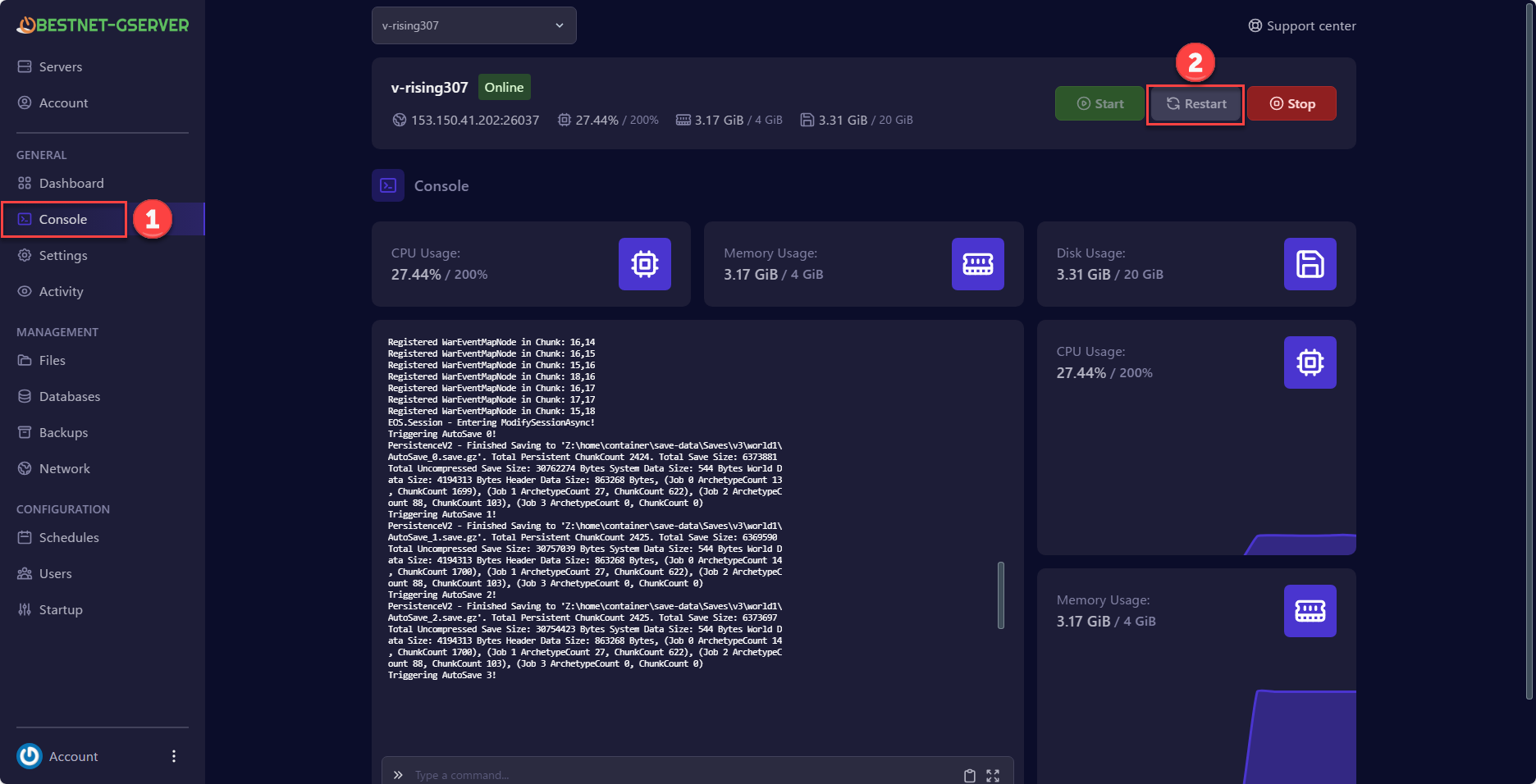
Task: Click the Startup sliders icon
Action: click(25, 609)
